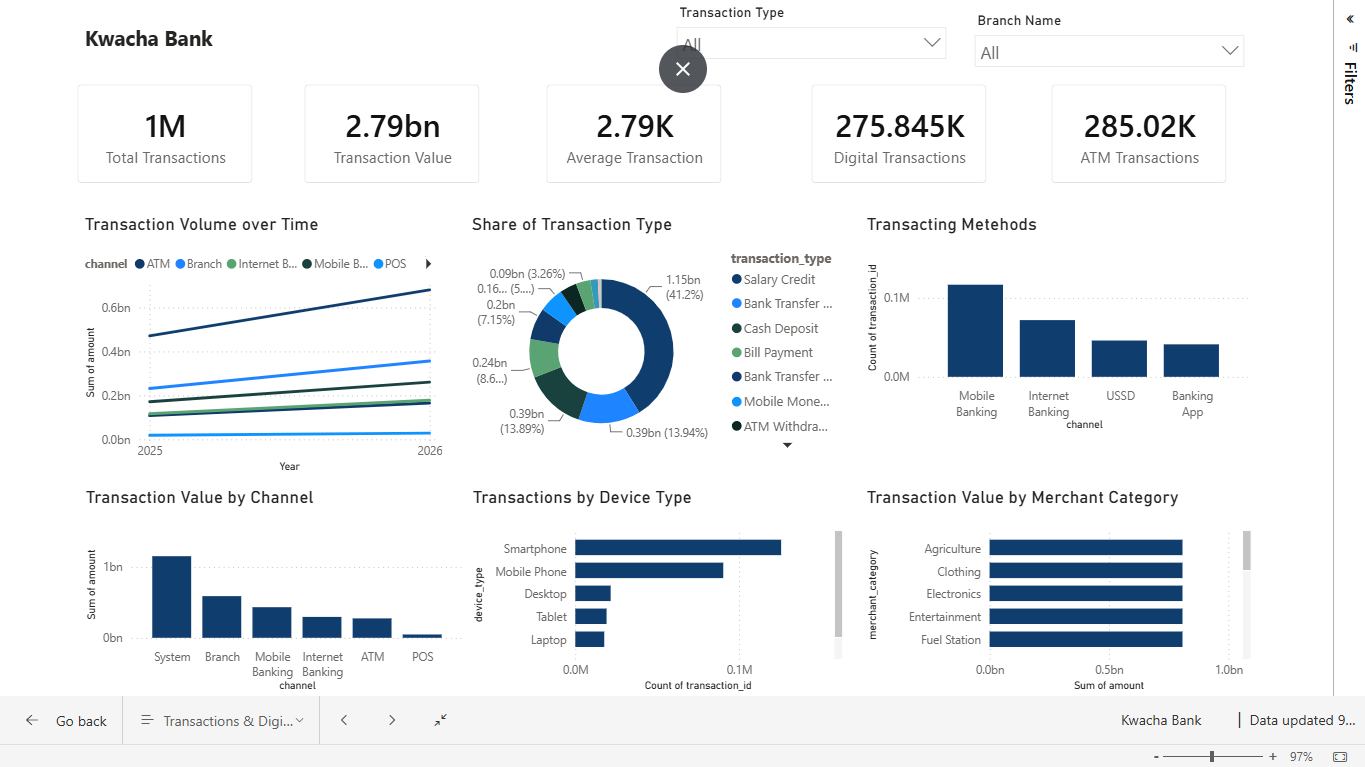This screenshot has width=1365, height=767.
Task: Select ATM Withdra... in the transaction_type legend
Action: 781,427
